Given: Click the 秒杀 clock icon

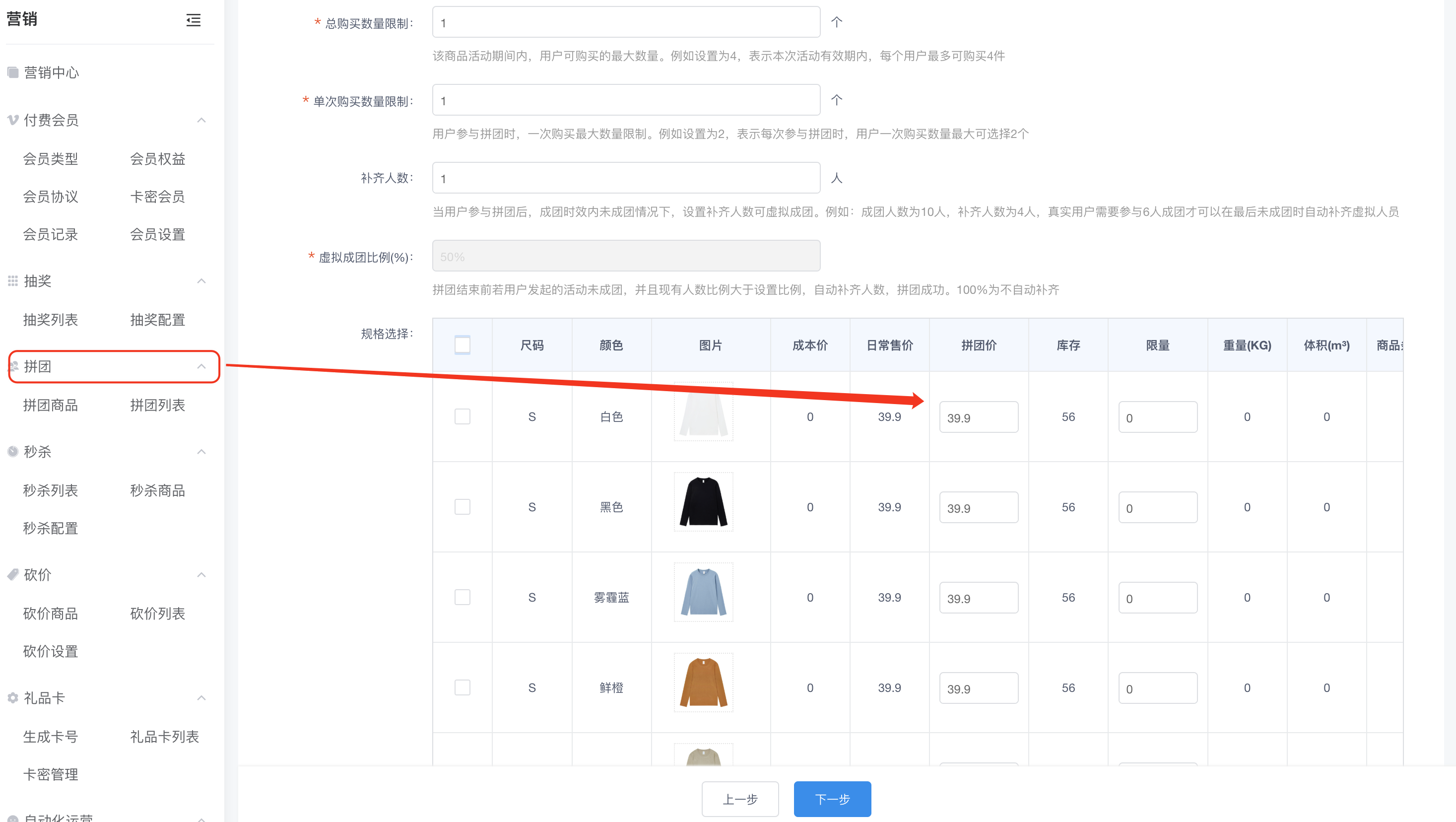Looking at the screenshot, I should tap(12, 451).
